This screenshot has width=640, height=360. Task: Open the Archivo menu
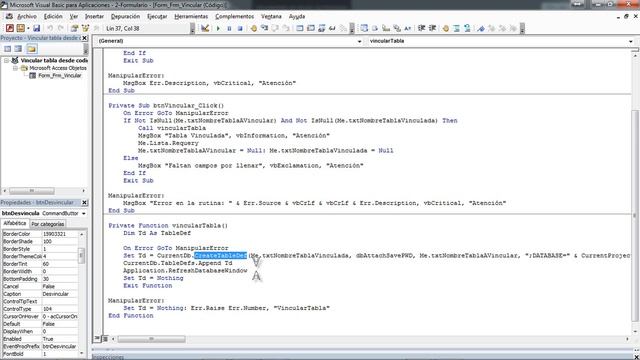27,16
